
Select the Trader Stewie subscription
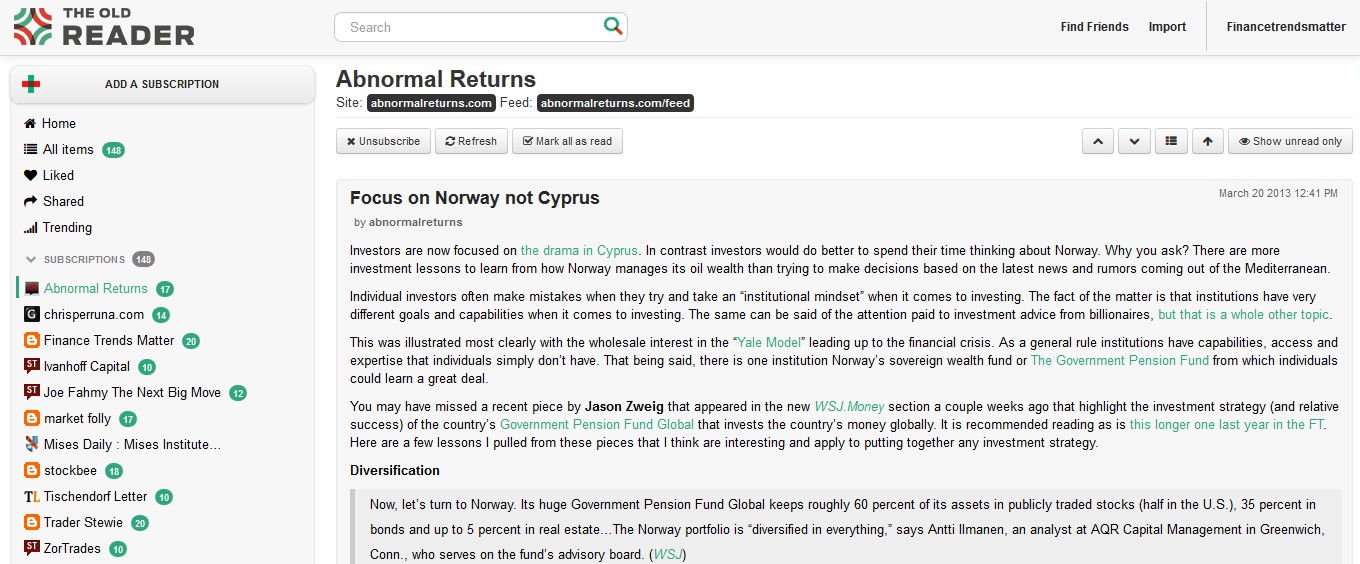84,522
